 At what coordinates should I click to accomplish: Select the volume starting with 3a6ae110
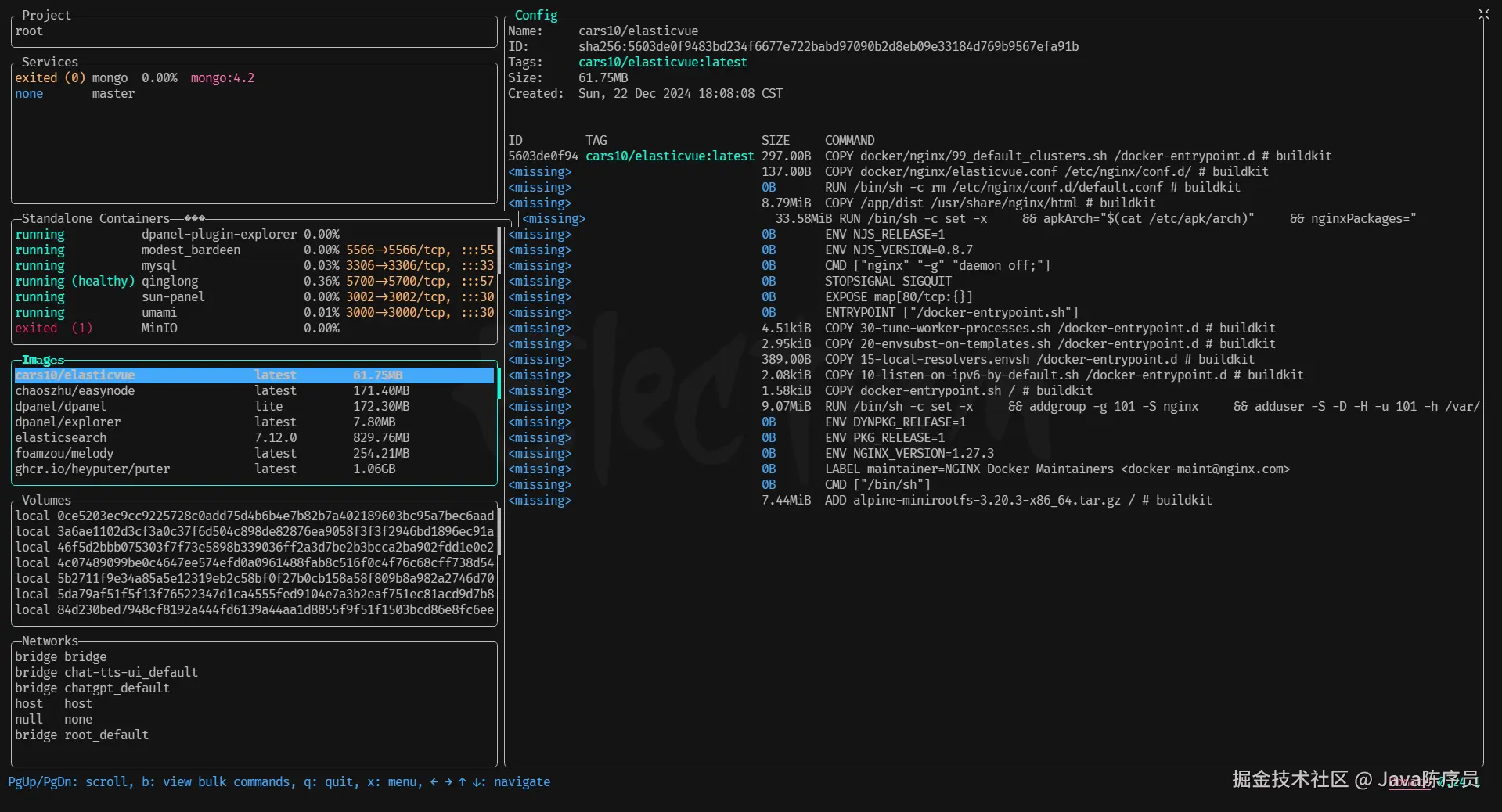click(254, 531)
